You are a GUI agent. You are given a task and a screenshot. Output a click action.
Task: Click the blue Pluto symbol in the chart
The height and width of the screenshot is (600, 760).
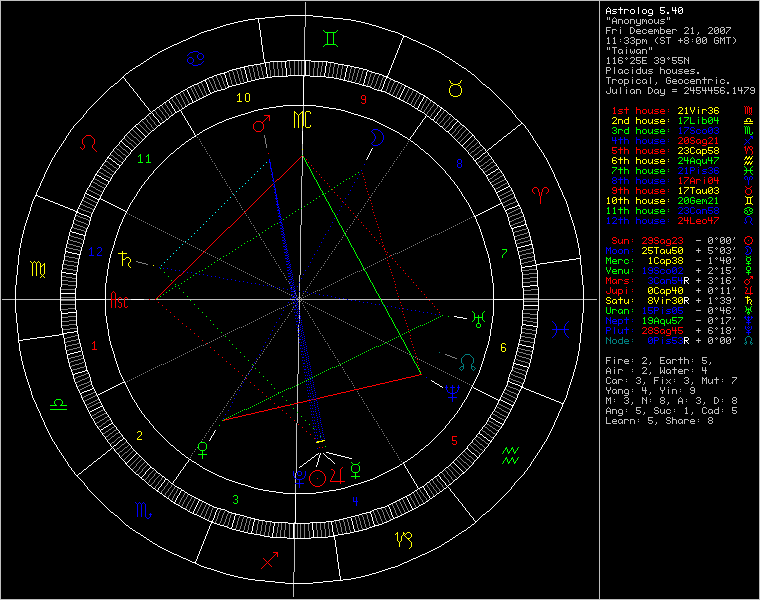coord(300,479)
